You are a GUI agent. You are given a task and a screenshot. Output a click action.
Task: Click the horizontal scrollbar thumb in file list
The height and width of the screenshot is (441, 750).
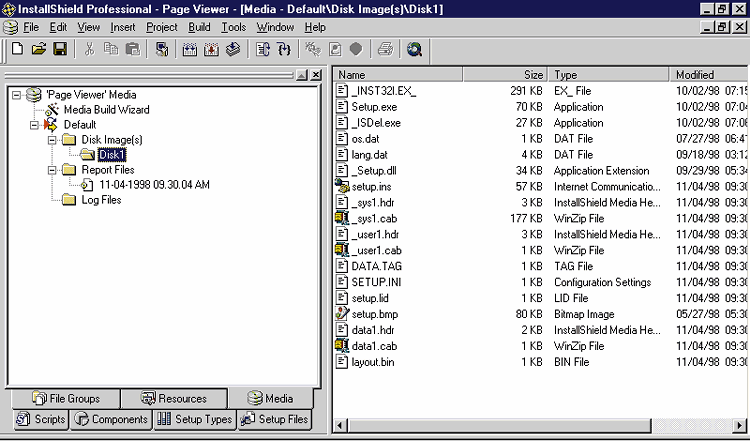499,425
